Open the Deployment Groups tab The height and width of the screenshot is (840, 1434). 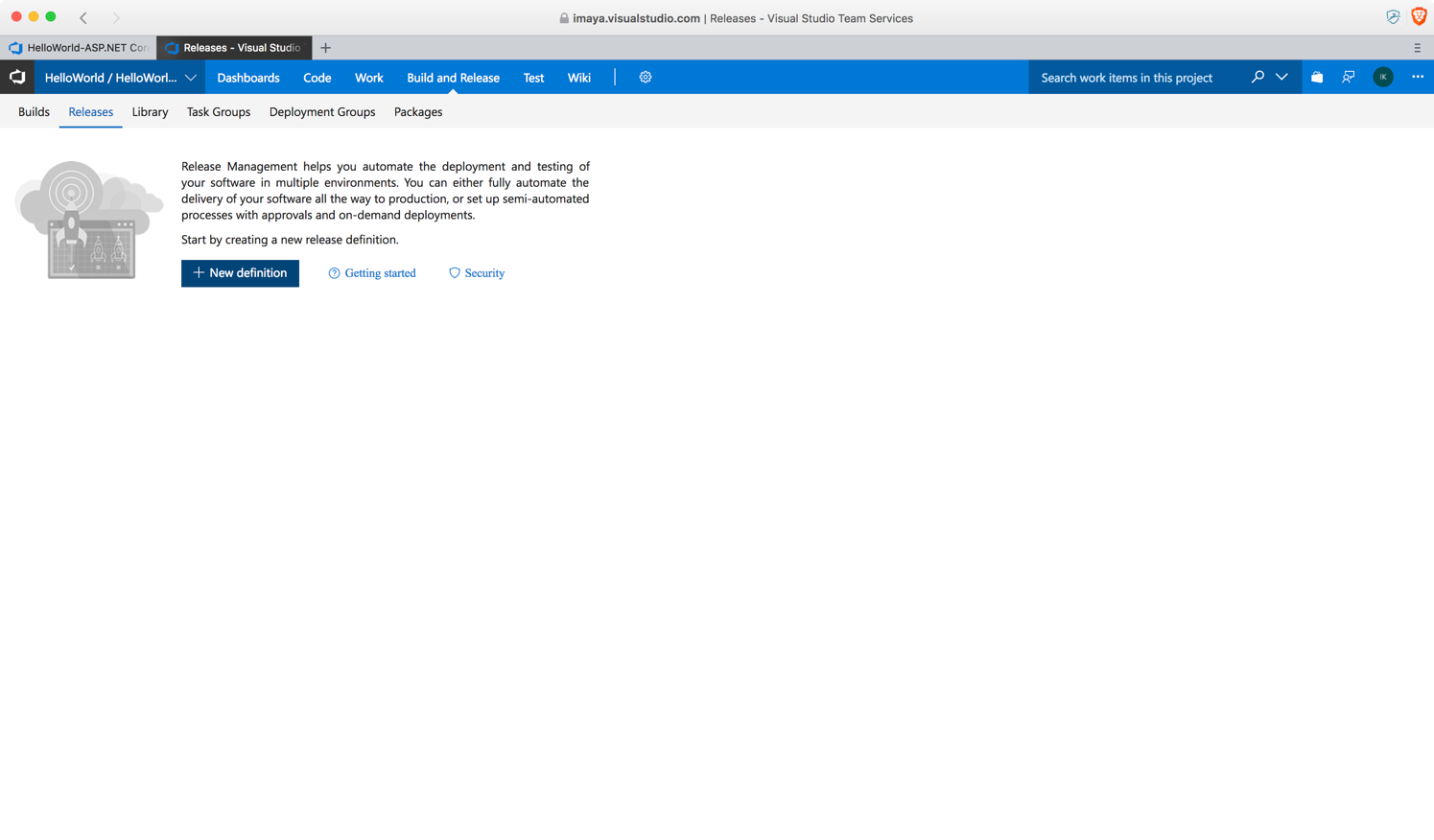tap(322, 111)
